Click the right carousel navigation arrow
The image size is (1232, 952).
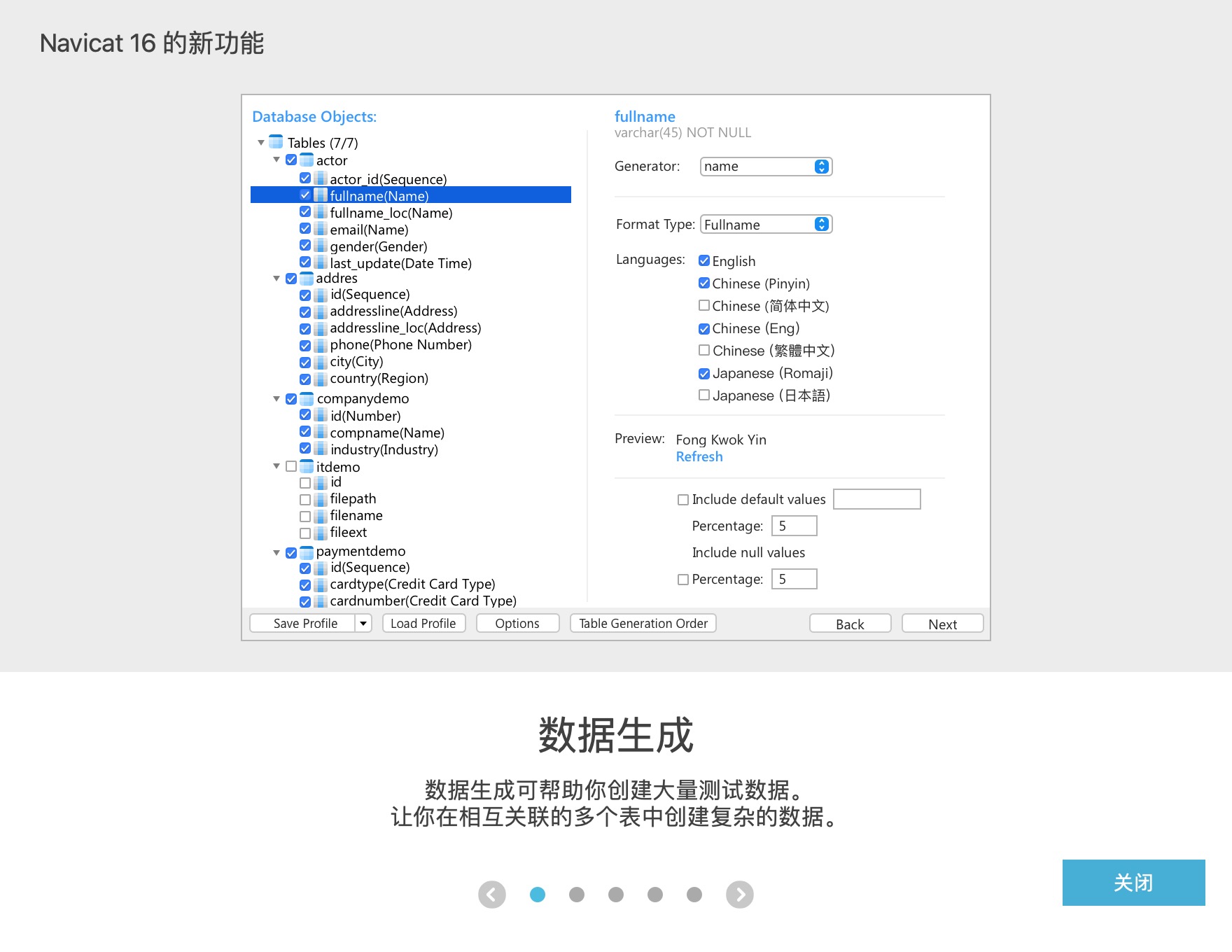(x=740, y=894)
